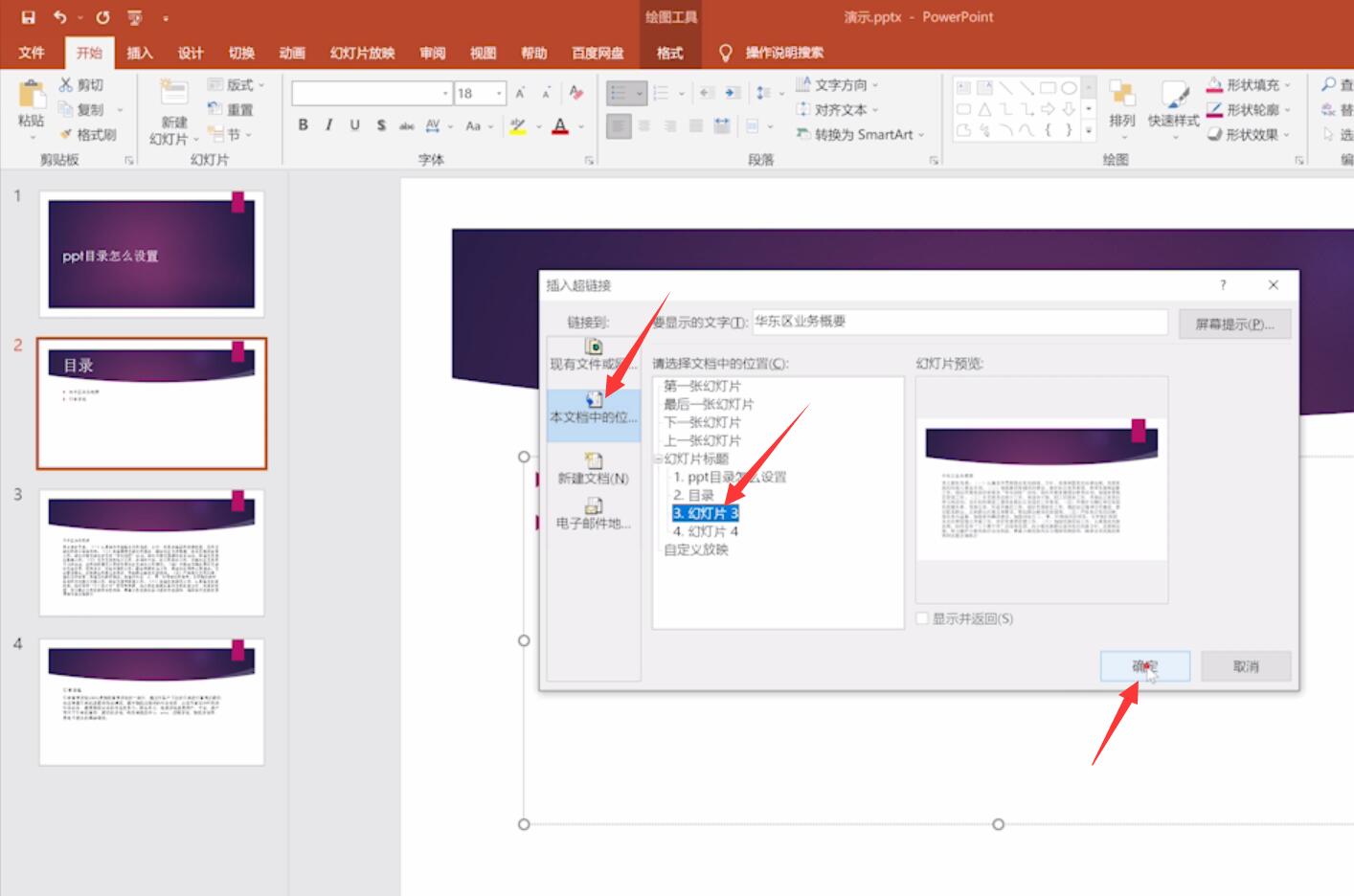Click the Reset (重置) slide button
Image resolution: width=1354 pixels, height=896 pixels.
[x=231, y=109]
